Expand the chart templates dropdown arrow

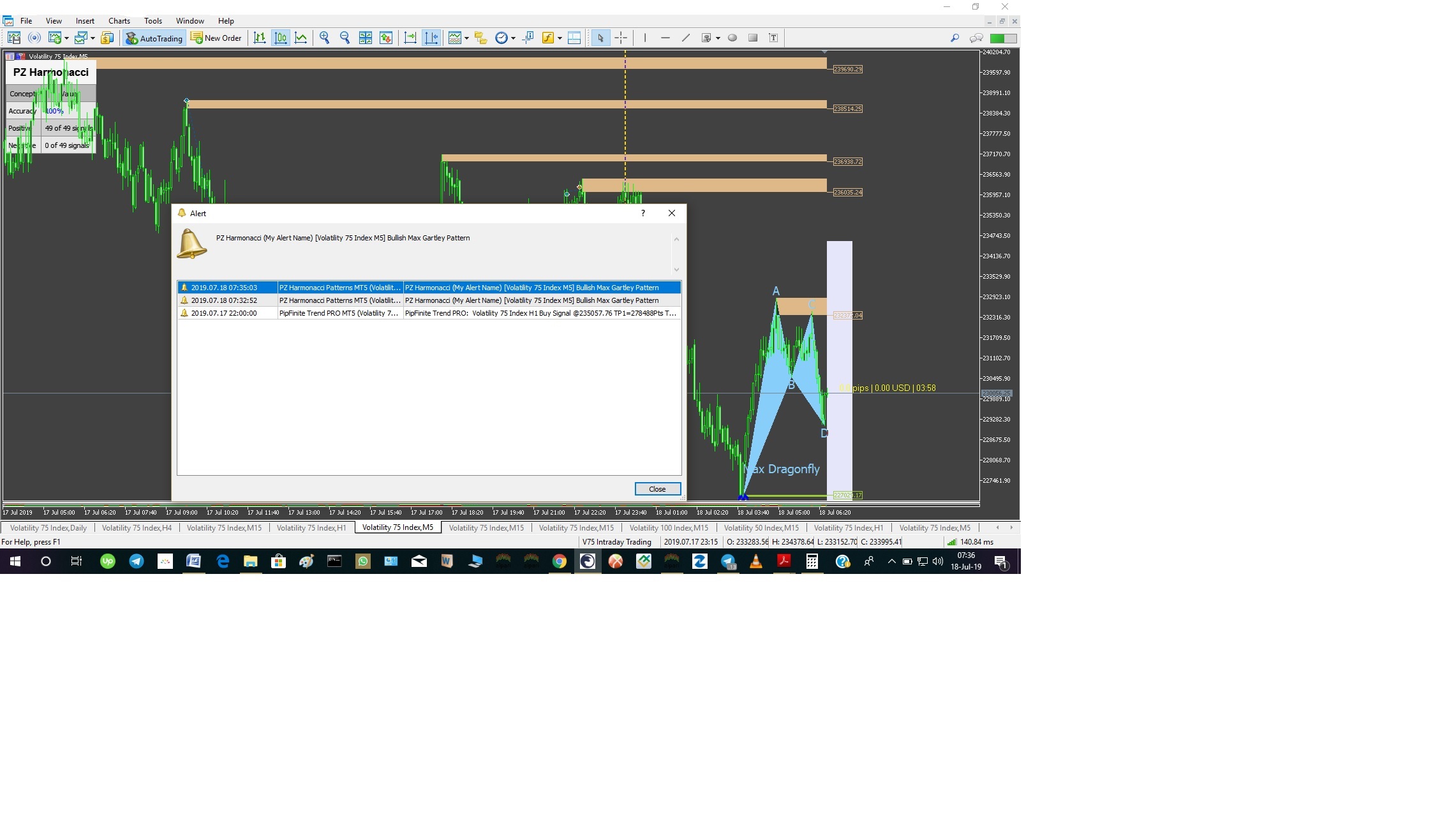tap(466, 38)
